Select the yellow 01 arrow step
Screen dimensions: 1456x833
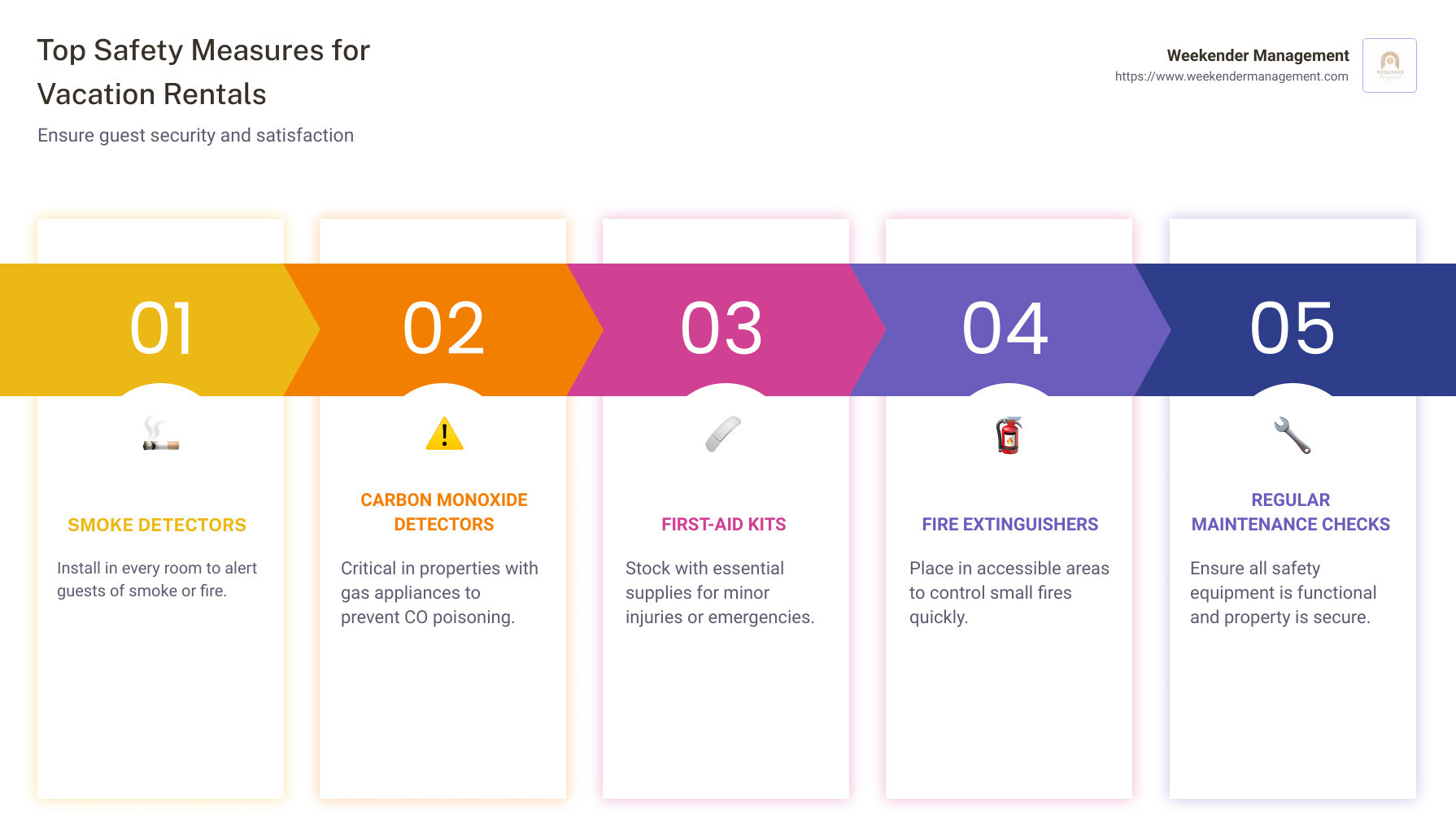[x=161, y=329]
